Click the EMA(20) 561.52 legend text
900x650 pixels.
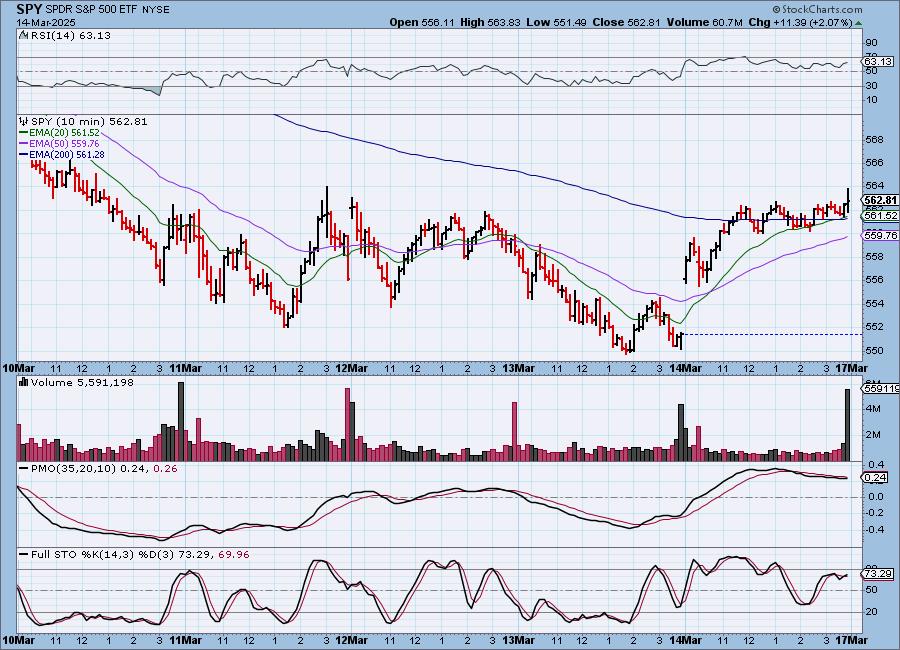(x=64, y=133)
